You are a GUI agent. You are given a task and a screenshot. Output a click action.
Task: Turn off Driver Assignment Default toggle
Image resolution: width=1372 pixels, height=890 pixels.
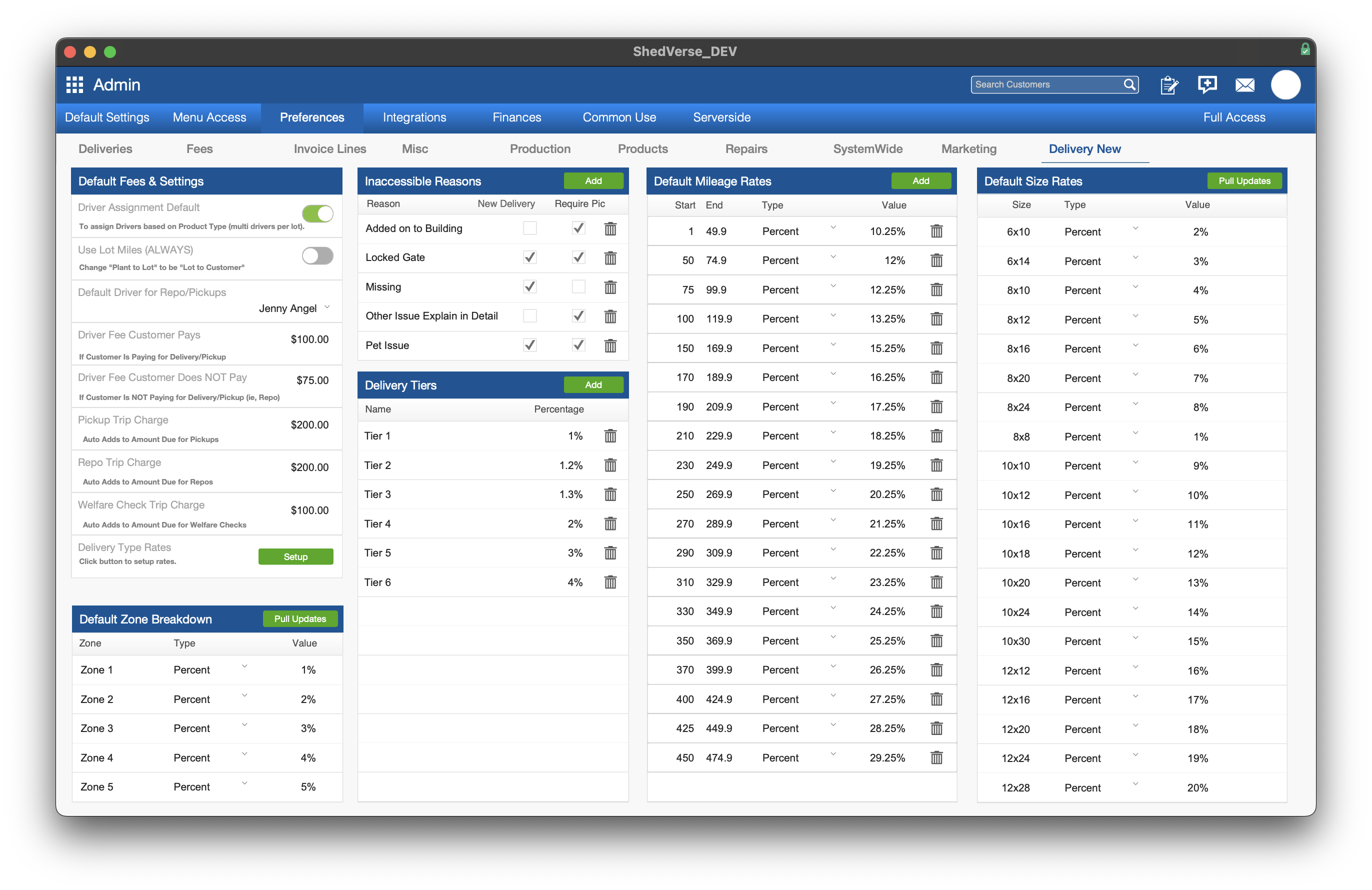317,214
